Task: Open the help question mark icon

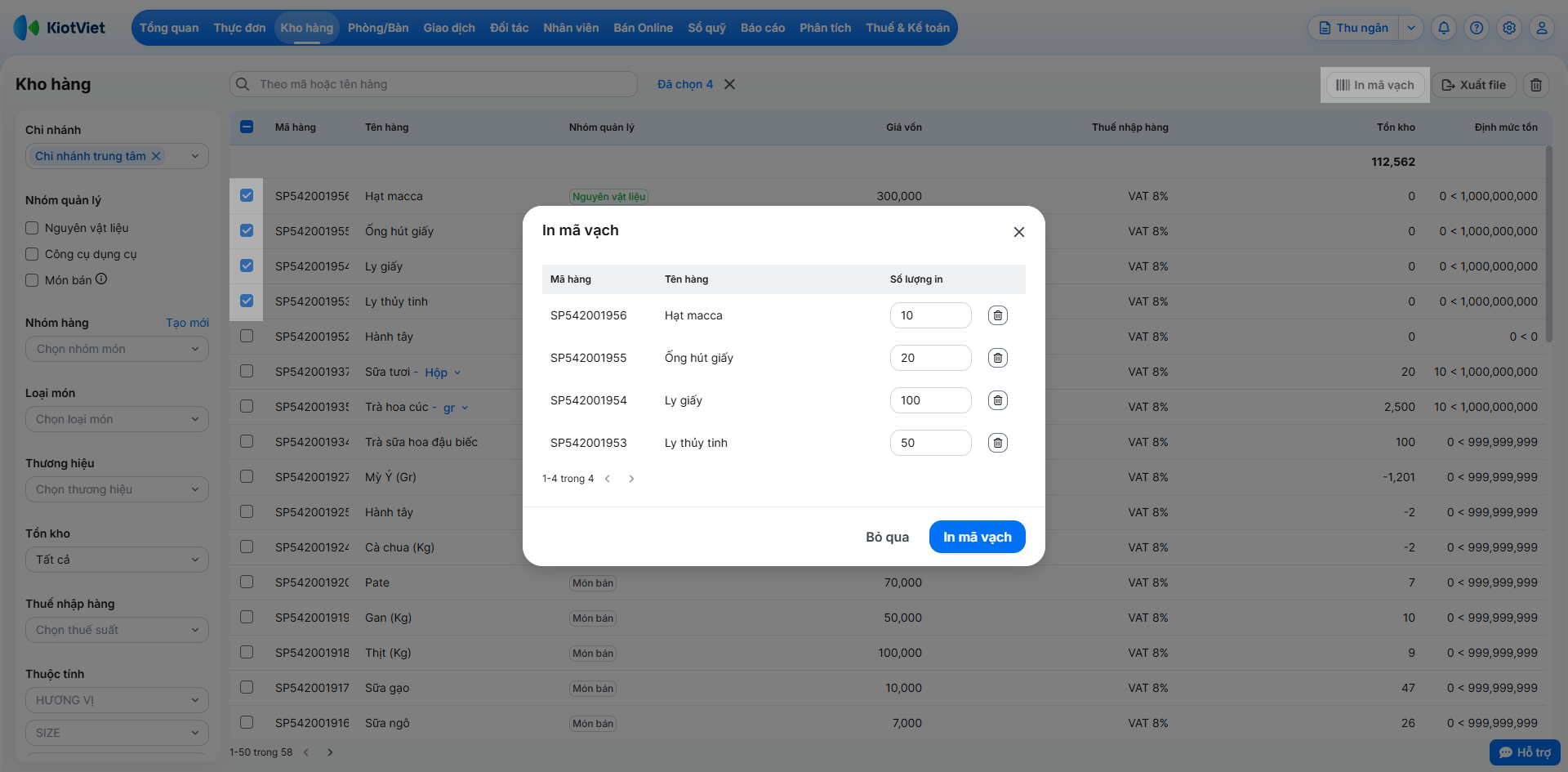Action: (1476, 28)
